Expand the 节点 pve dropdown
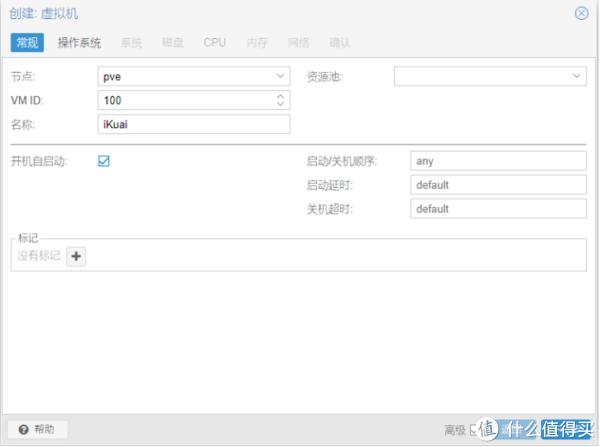 (280, 76)
